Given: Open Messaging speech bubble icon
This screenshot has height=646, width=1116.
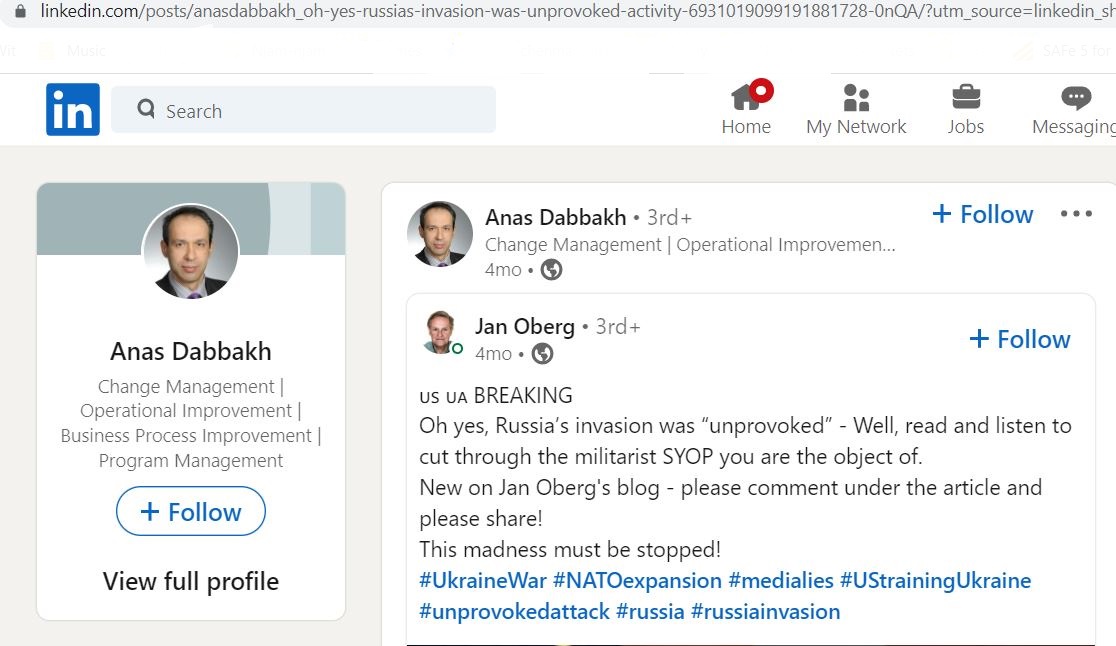Looking at the screenshot, I should click(x=1075, y=97).
